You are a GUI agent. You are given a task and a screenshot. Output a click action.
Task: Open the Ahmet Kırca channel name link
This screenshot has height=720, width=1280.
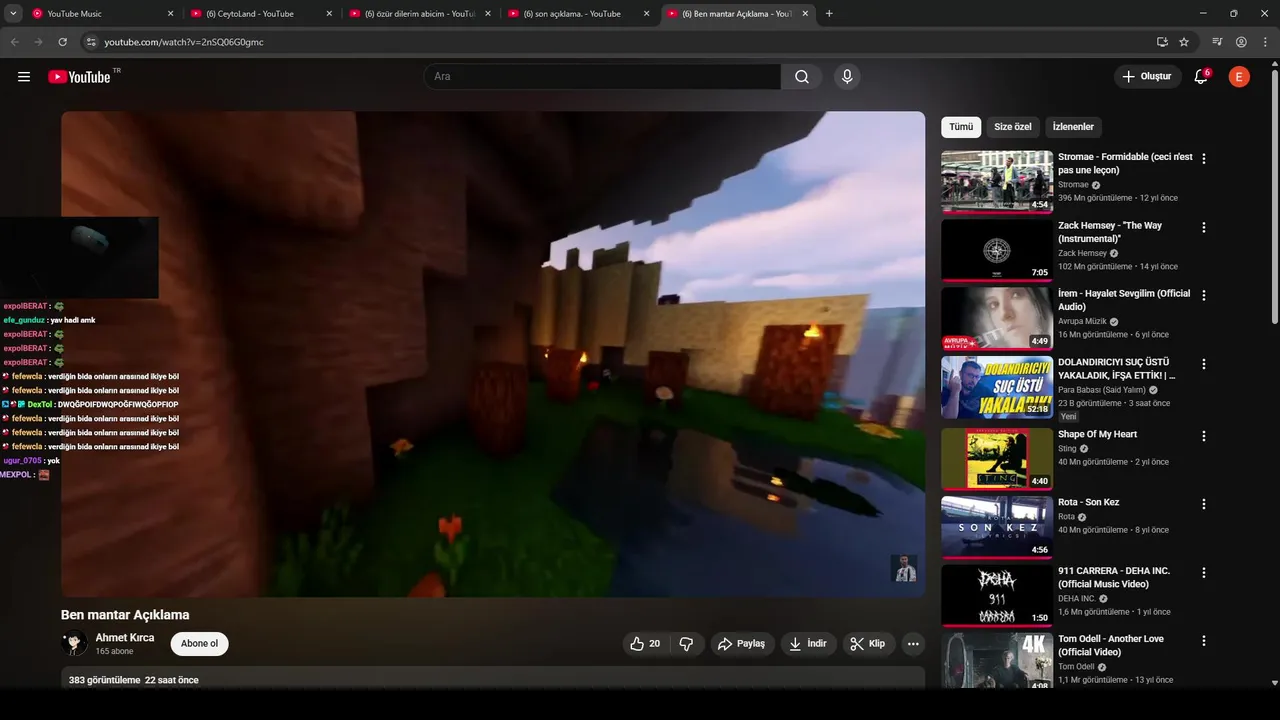(125, 637)
